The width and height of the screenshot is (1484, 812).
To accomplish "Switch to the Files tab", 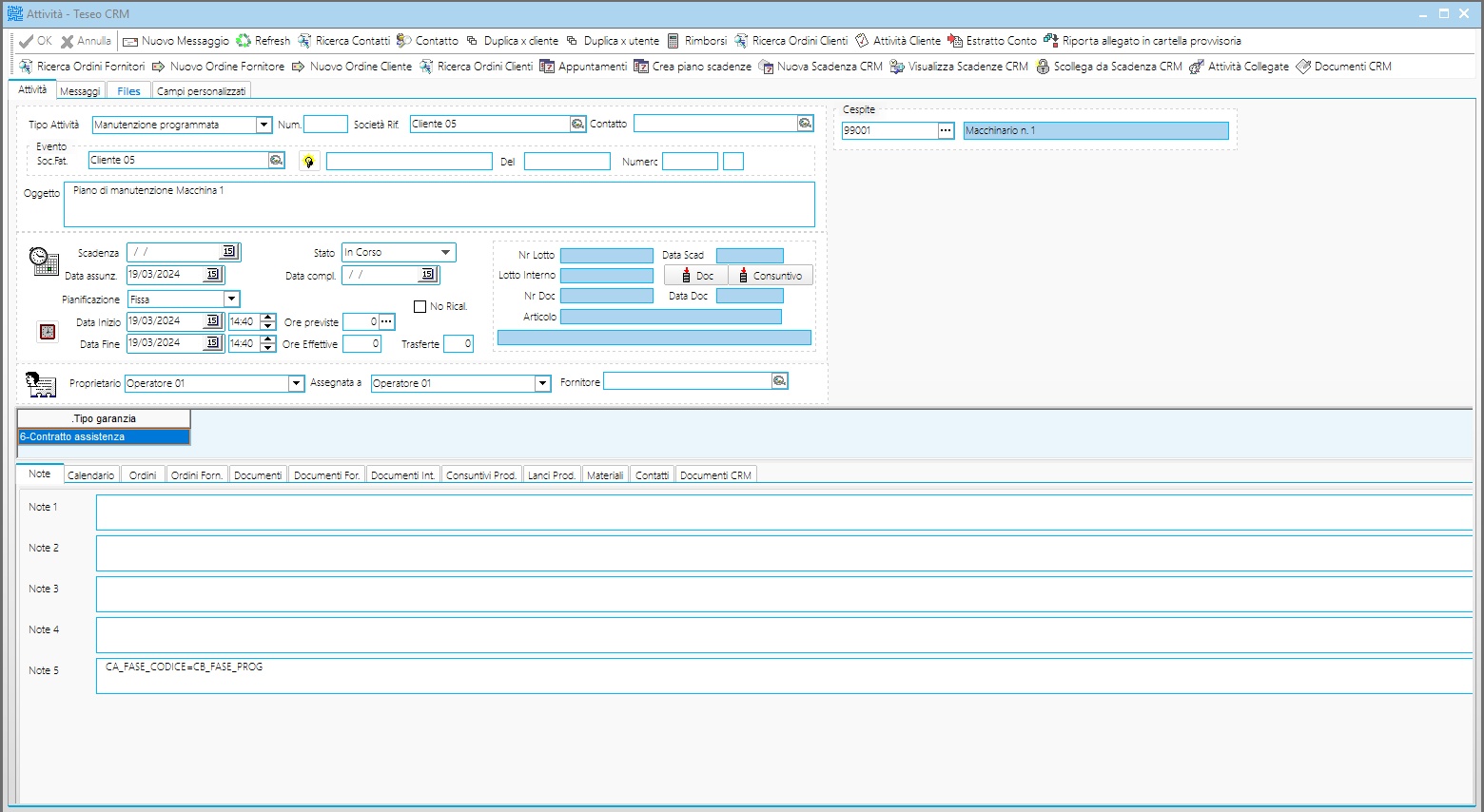I will point(129,91).
